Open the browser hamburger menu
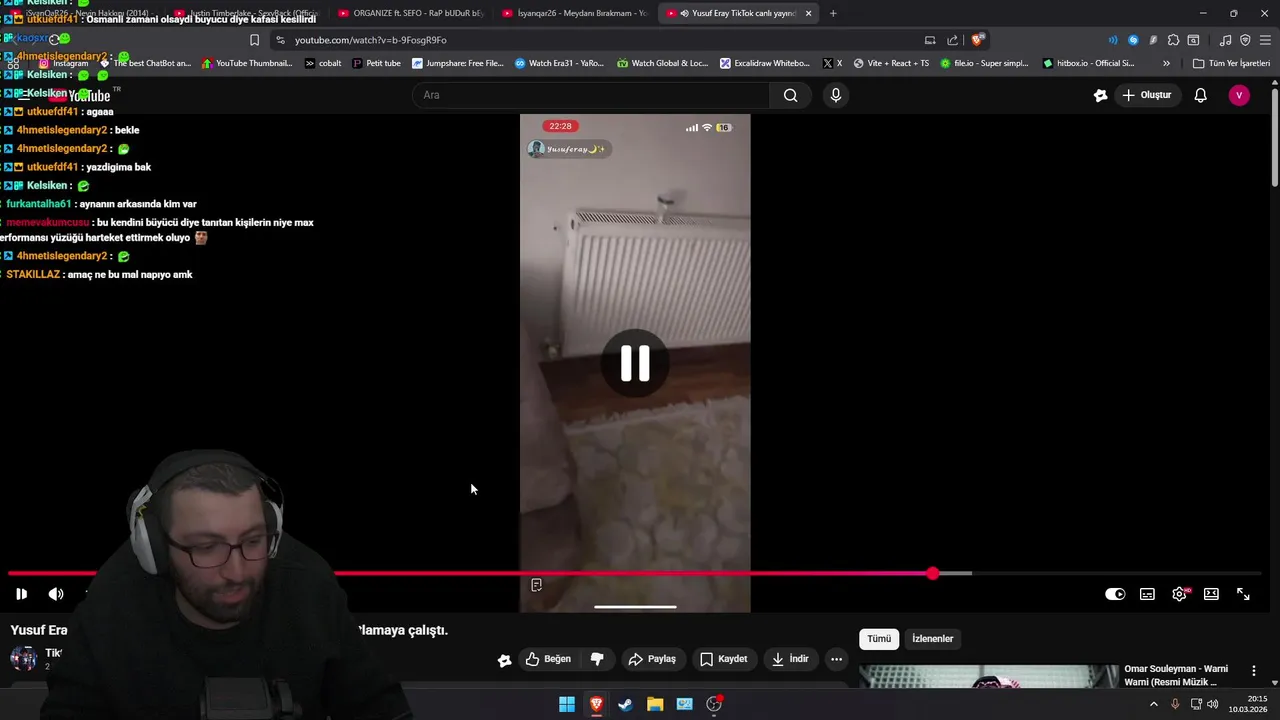Image resolution: width=1280 pixels, height=720 pixels. [x=1266, y=40]
